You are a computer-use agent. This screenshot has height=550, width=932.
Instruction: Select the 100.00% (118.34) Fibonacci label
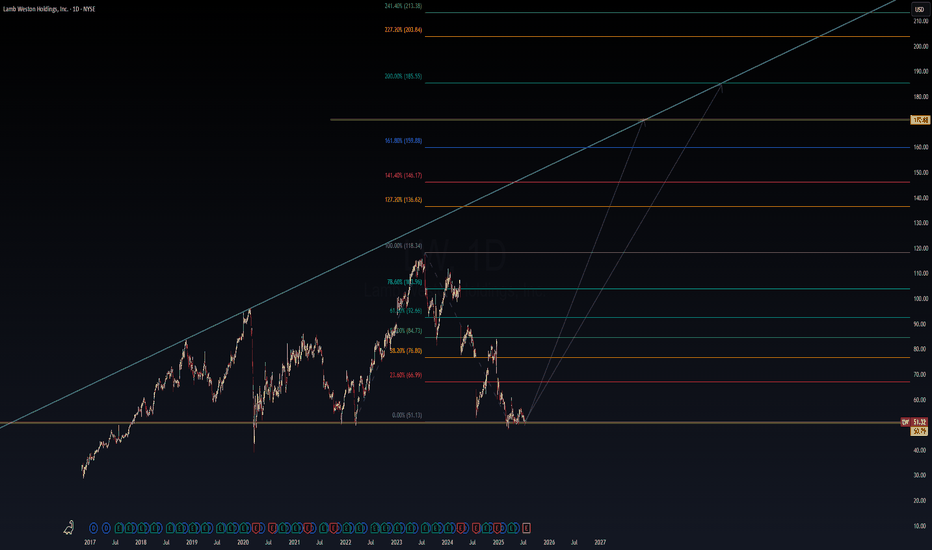tap(403, 246)
